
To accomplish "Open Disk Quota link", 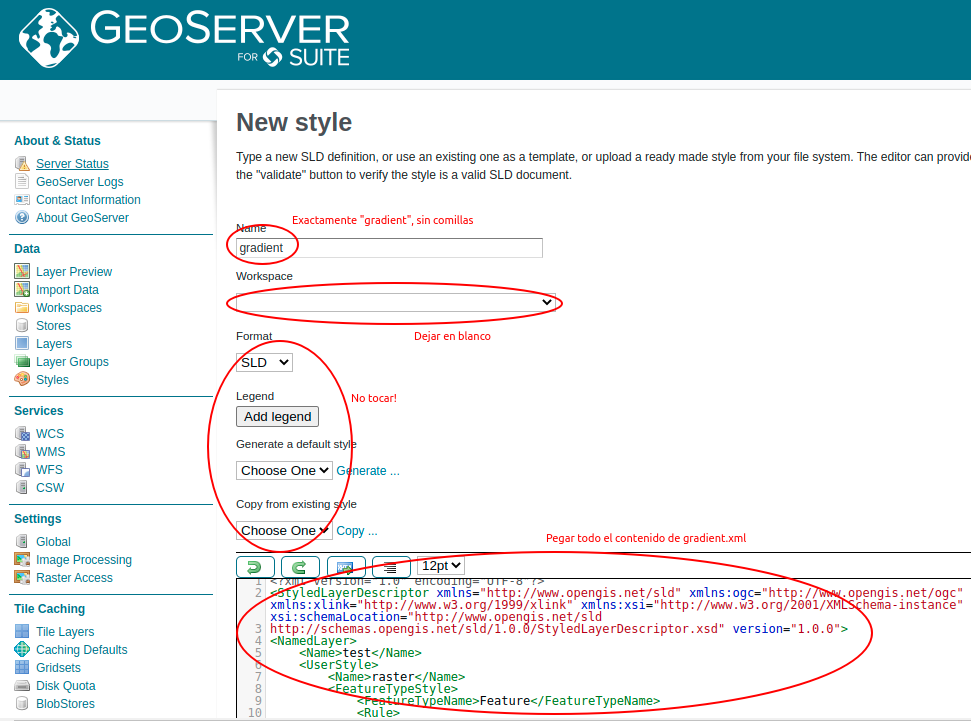I will pyautogui.click(x=66, y=685).
